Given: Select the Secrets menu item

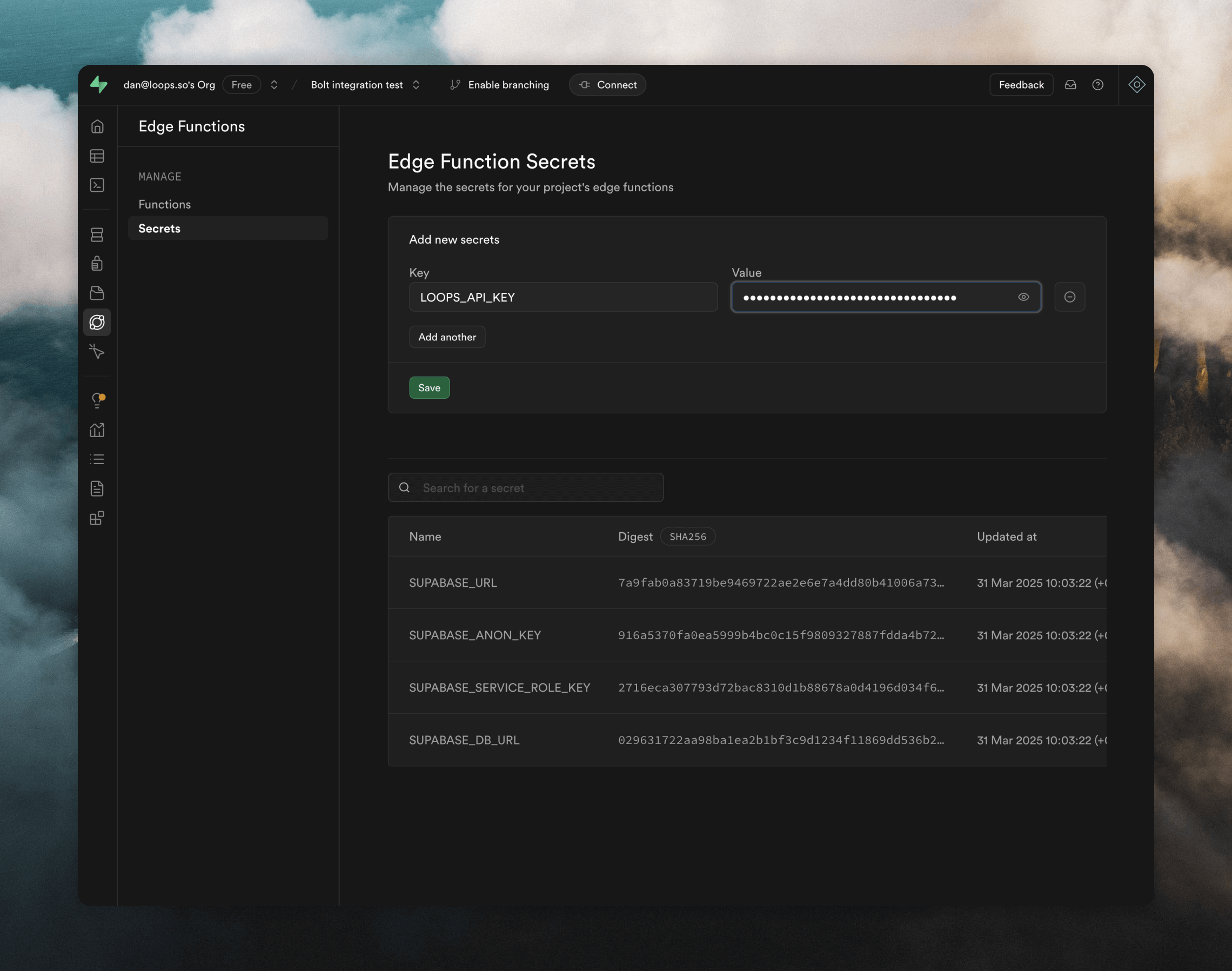Looking at the screenshot, I should [x=228, y=229].
